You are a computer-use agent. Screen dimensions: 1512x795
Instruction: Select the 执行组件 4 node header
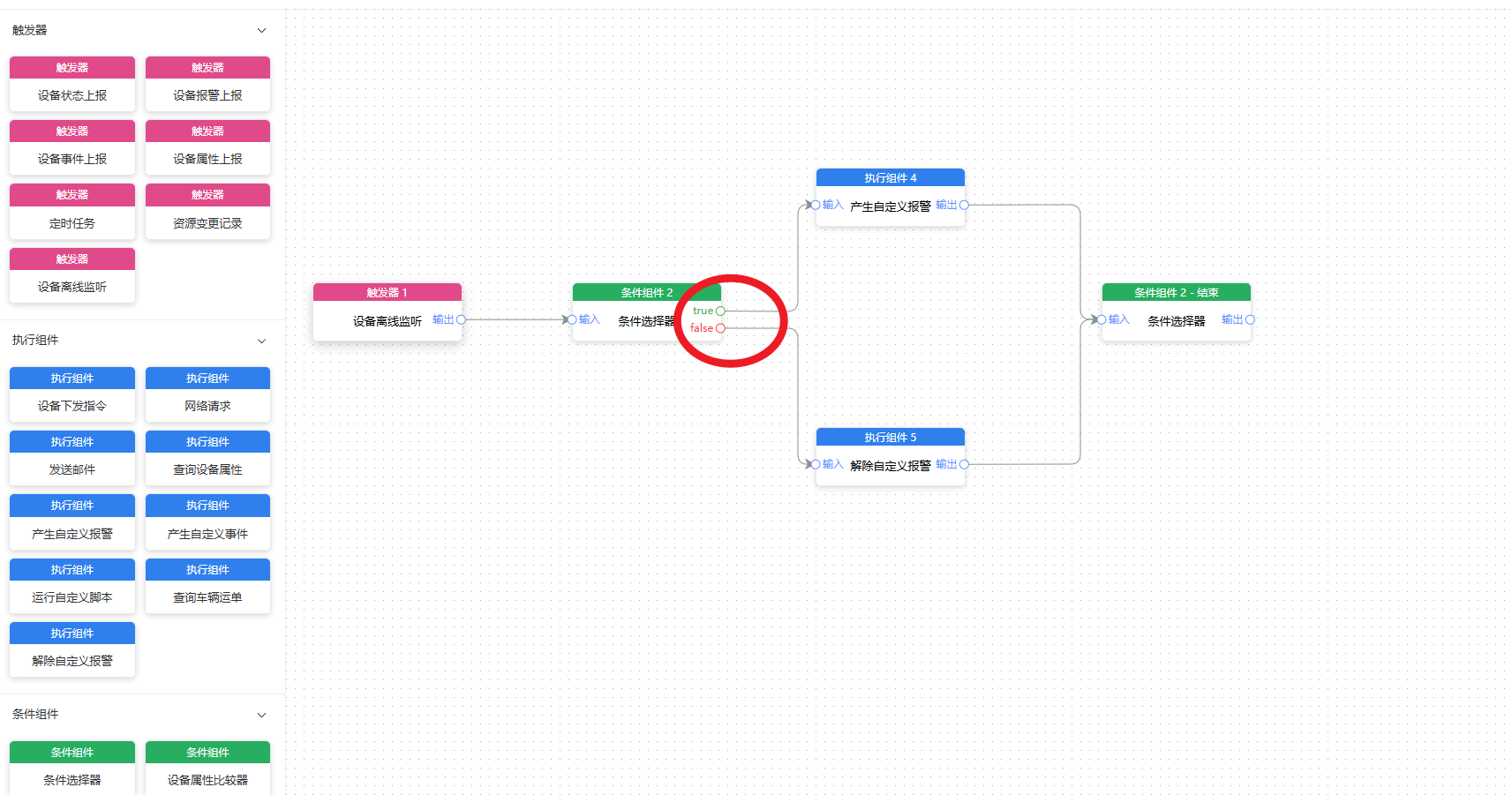click(890, 177)
